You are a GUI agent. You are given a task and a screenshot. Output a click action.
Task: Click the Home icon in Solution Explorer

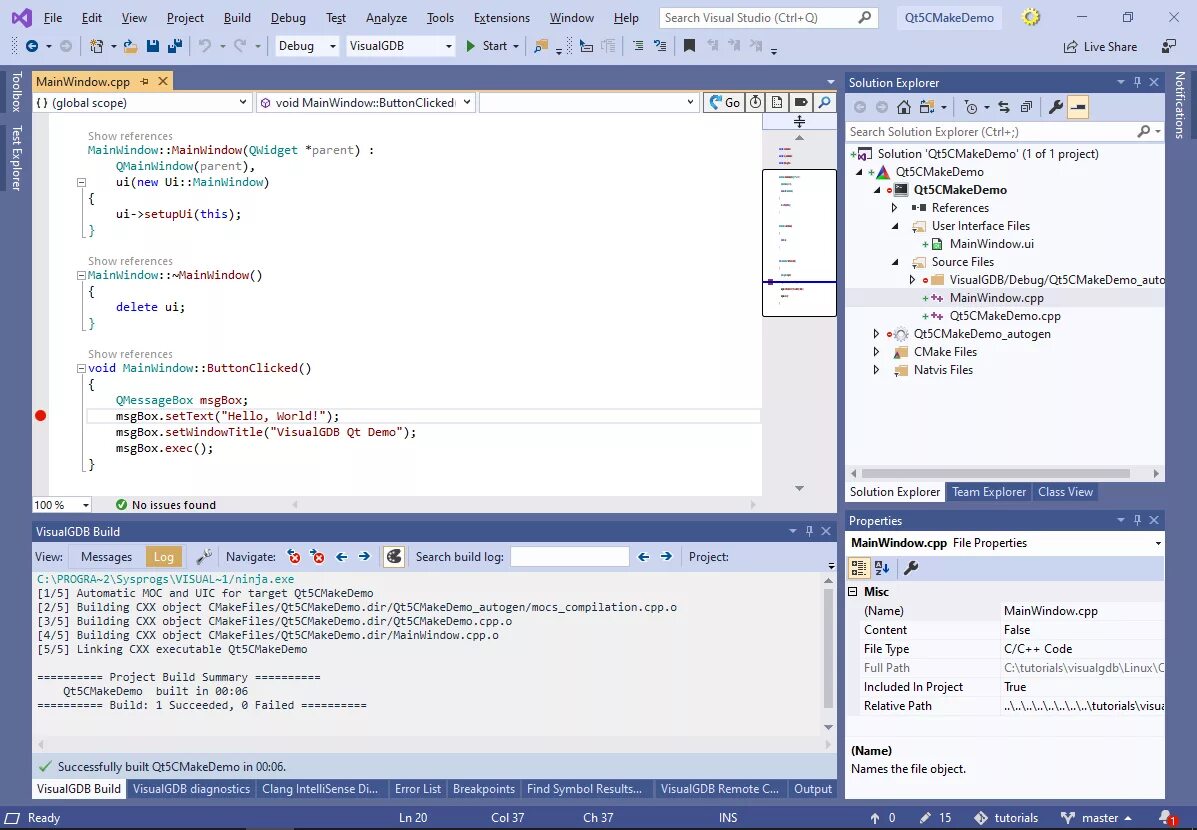pos(904,107)
